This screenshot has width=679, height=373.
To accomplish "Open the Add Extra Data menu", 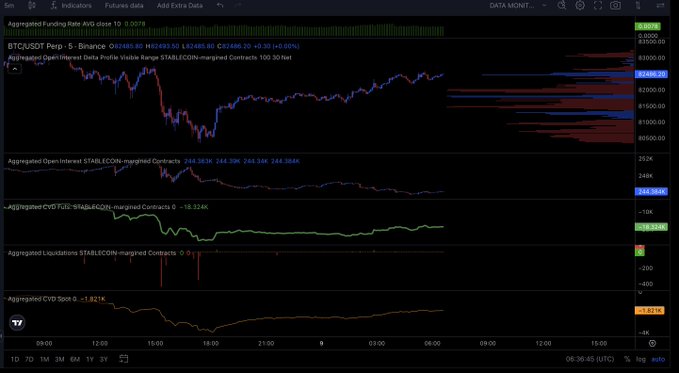I will (x=180, y=6).
